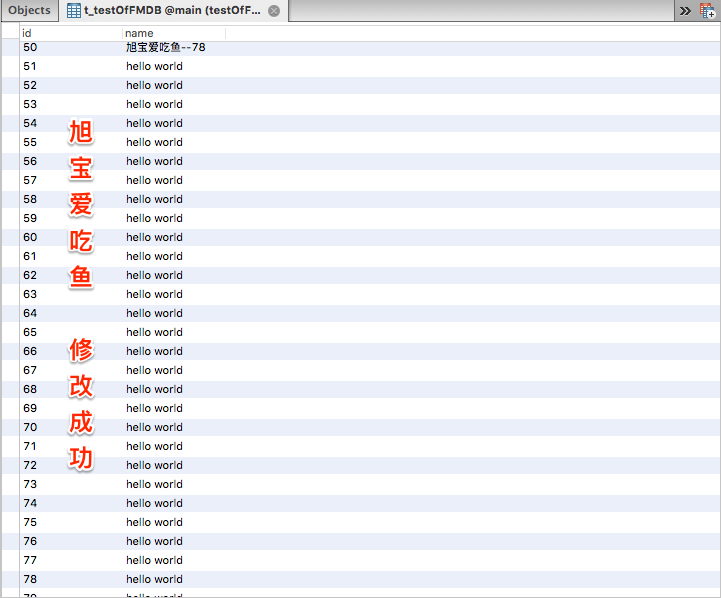Select id cell 55
Viewport: 721px width, 598px height.
point(30,142)
